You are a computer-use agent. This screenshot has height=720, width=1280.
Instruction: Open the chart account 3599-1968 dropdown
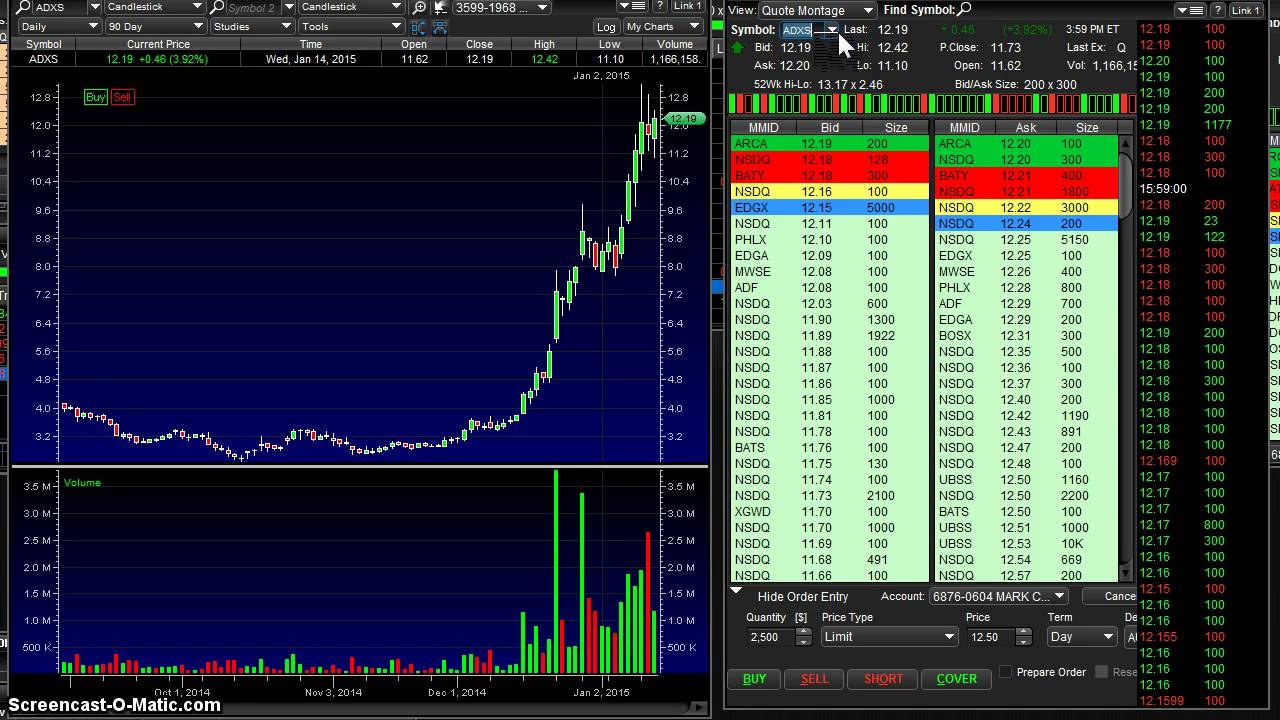point(501,7)
